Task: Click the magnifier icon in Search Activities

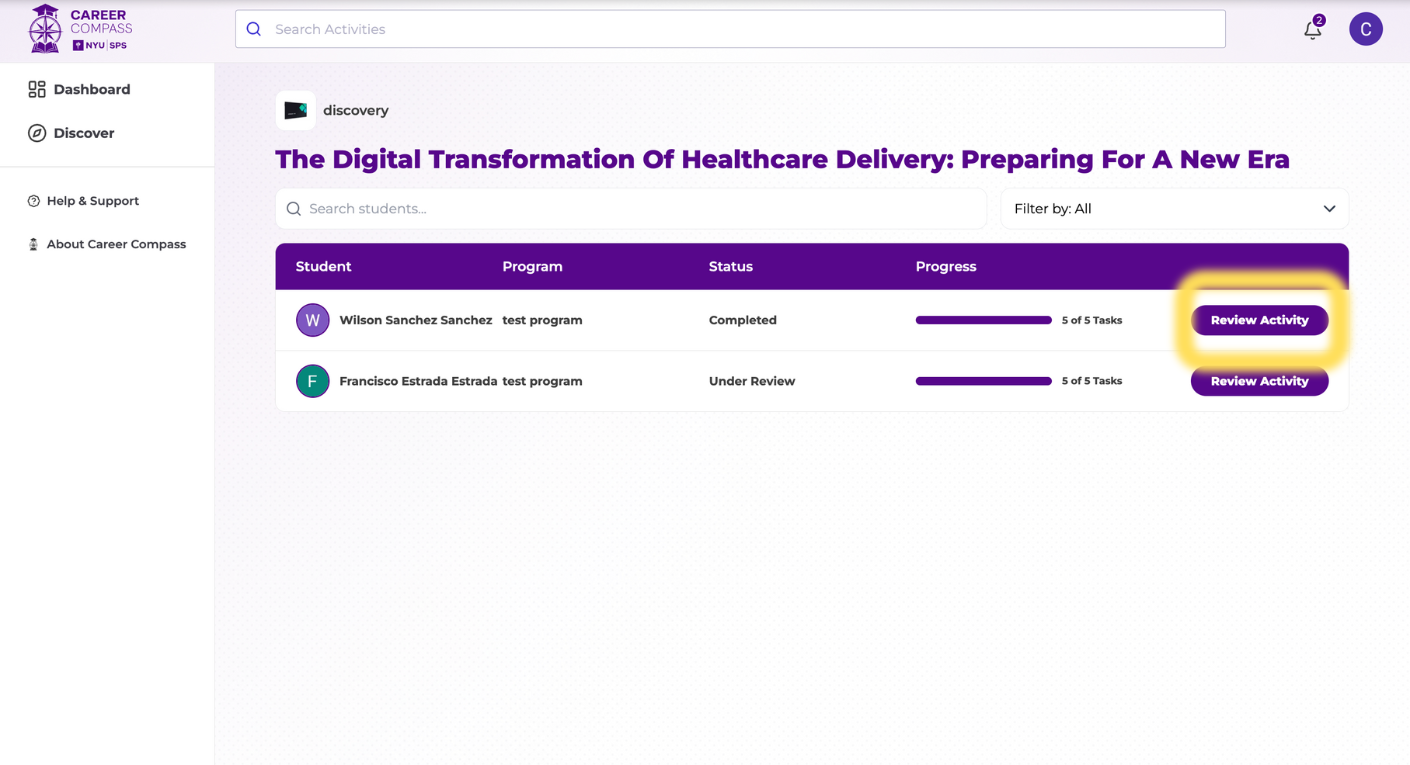Action: pos(254,29)
